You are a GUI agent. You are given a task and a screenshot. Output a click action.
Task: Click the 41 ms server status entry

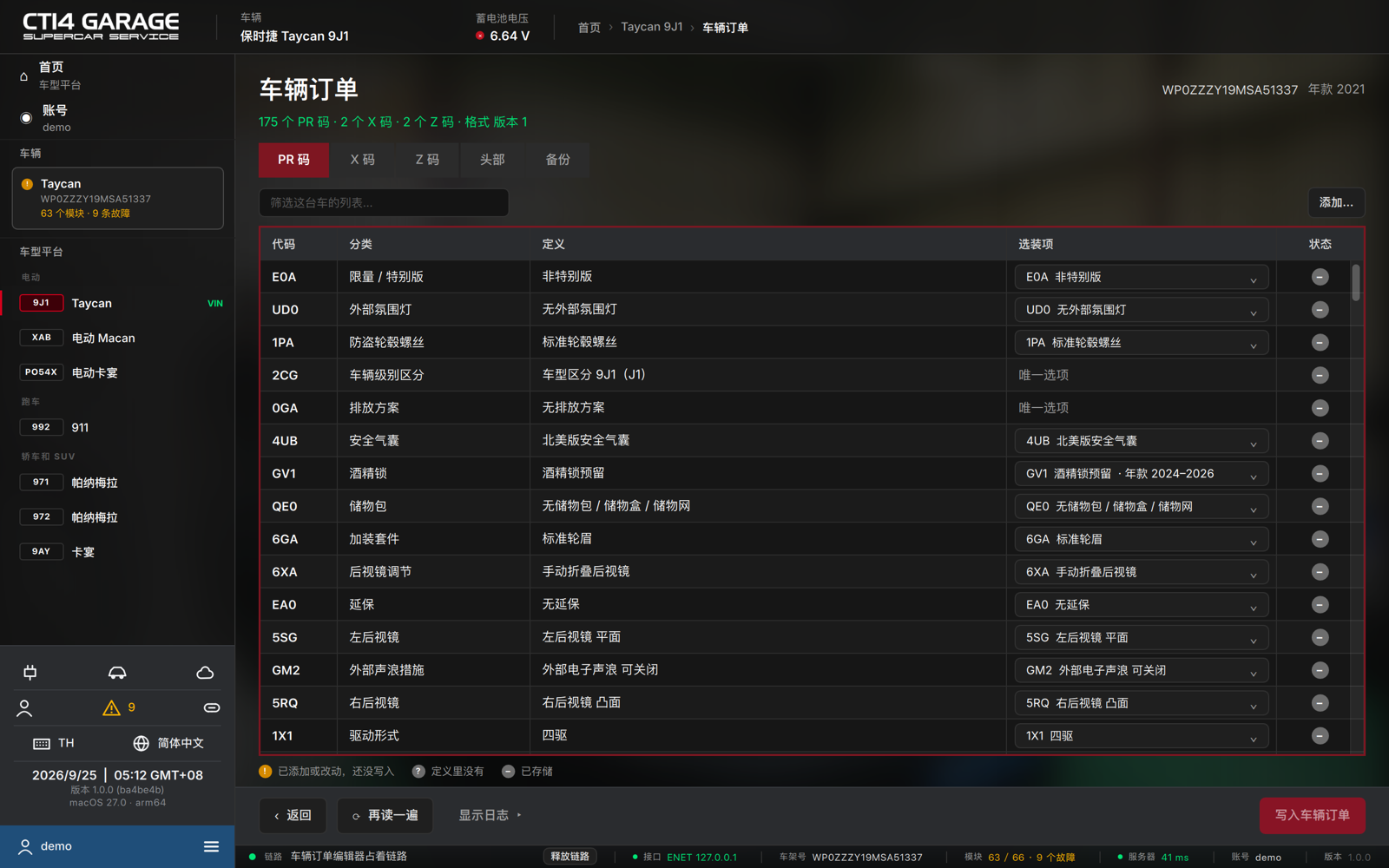1153,858
